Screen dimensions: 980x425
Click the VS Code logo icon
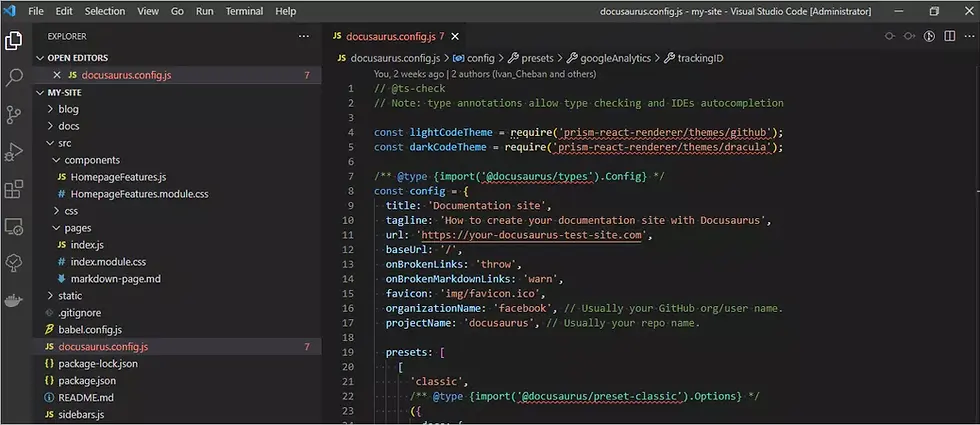point(10,11)
